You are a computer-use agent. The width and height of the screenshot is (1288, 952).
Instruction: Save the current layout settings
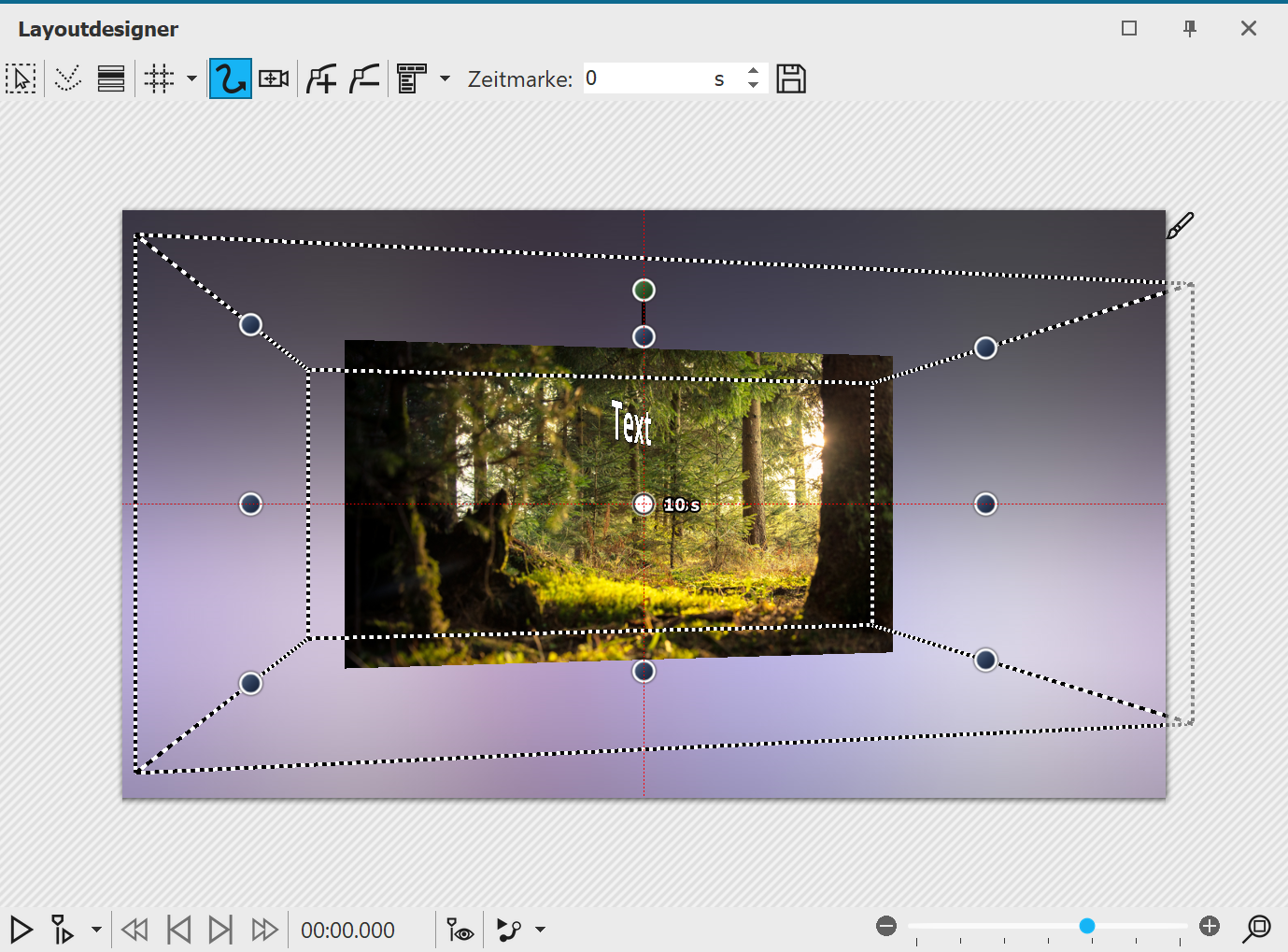790,78
